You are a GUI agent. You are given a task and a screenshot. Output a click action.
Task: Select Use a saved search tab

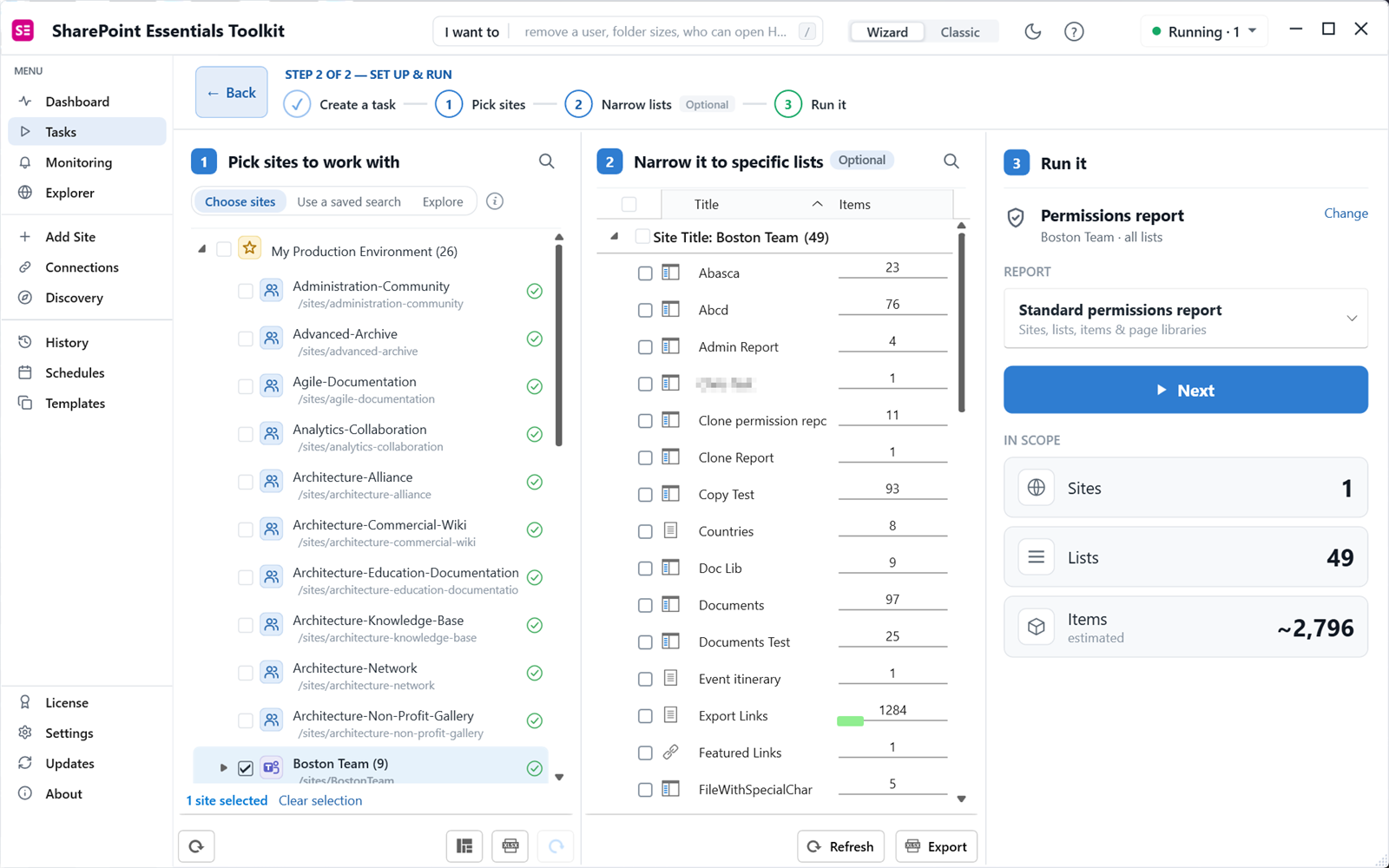point(349,201)
